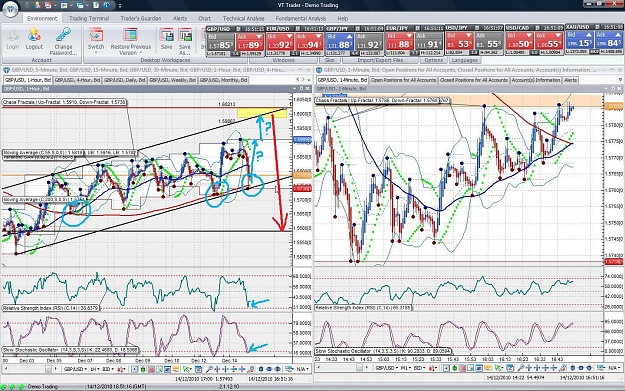Image resolution: width=625 pixels, height=391 pixels.
Task: Open the VT Trader application orb menu
Action: point(10,9)
